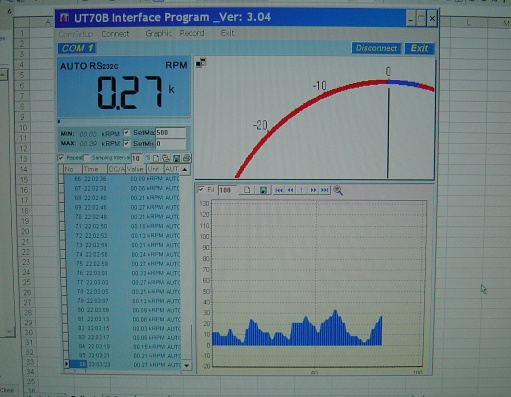The width and height of the screenshot is (511, 397).
Task: Click the new record list icon
Action: coord(156,158)
